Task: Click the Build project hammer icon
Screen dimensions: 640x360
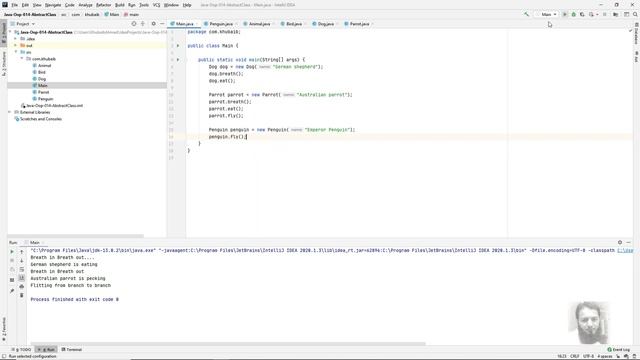Action: point(527,14)
